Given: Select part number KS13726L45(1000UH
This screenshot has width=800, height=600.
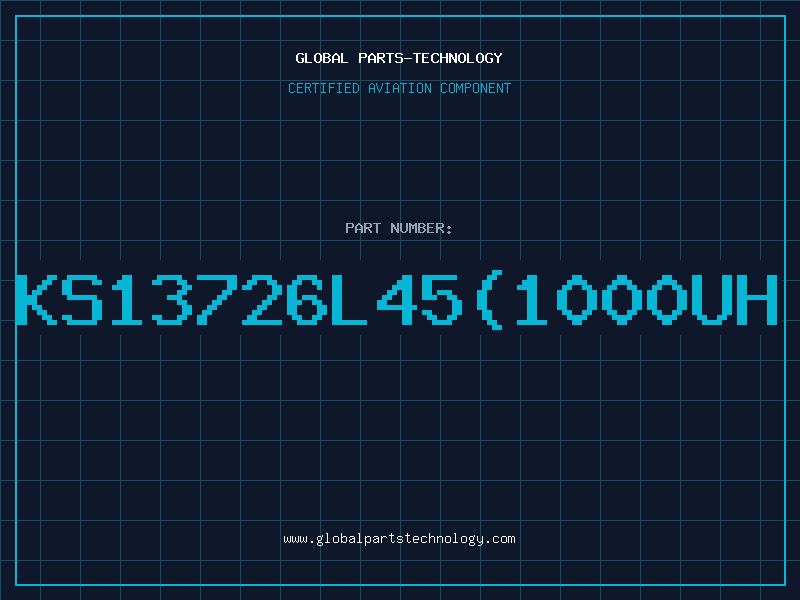Looking at the screenshot, I should [x=397, y=300].
